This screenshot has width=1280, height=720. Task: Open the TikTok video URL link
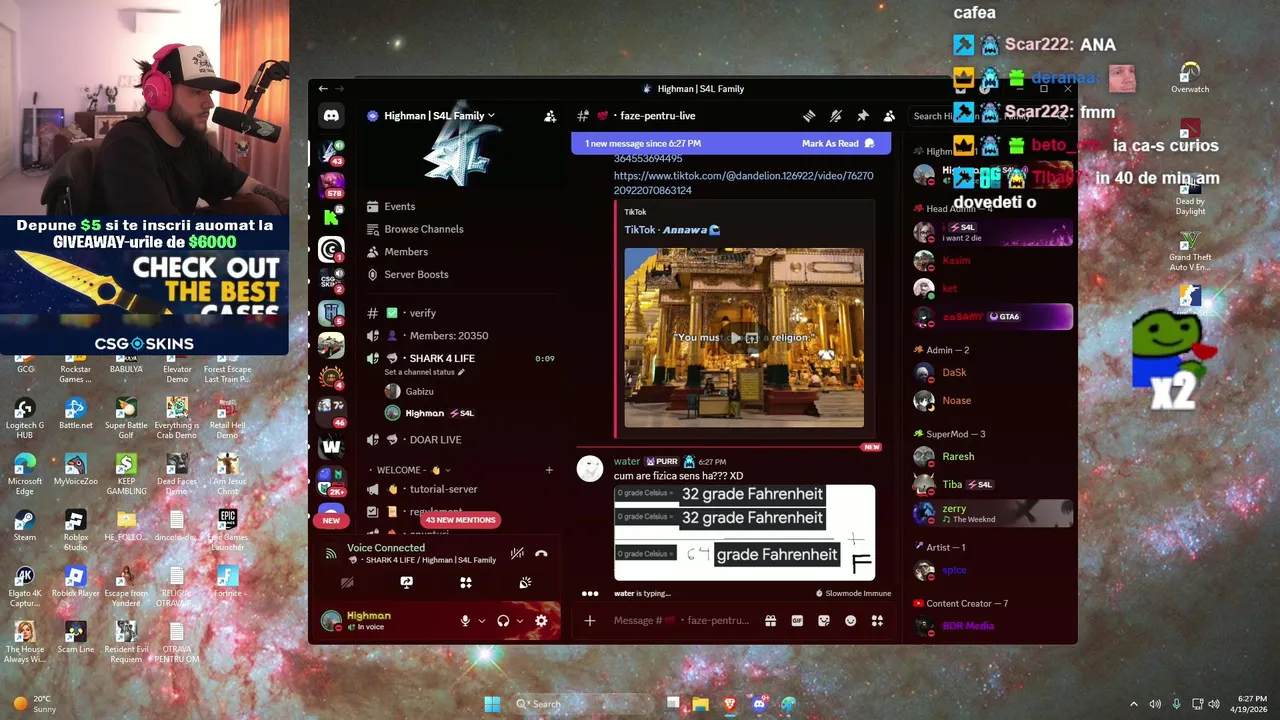tap(743, 183)
